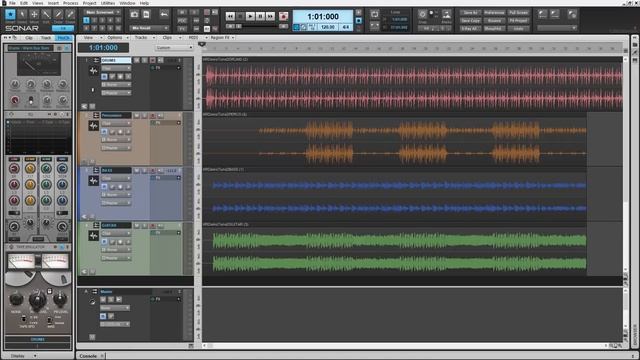Switch to Clip tab in Inspector
The width and height of the screenshot is (640, 360).
[x=29, y=38]
